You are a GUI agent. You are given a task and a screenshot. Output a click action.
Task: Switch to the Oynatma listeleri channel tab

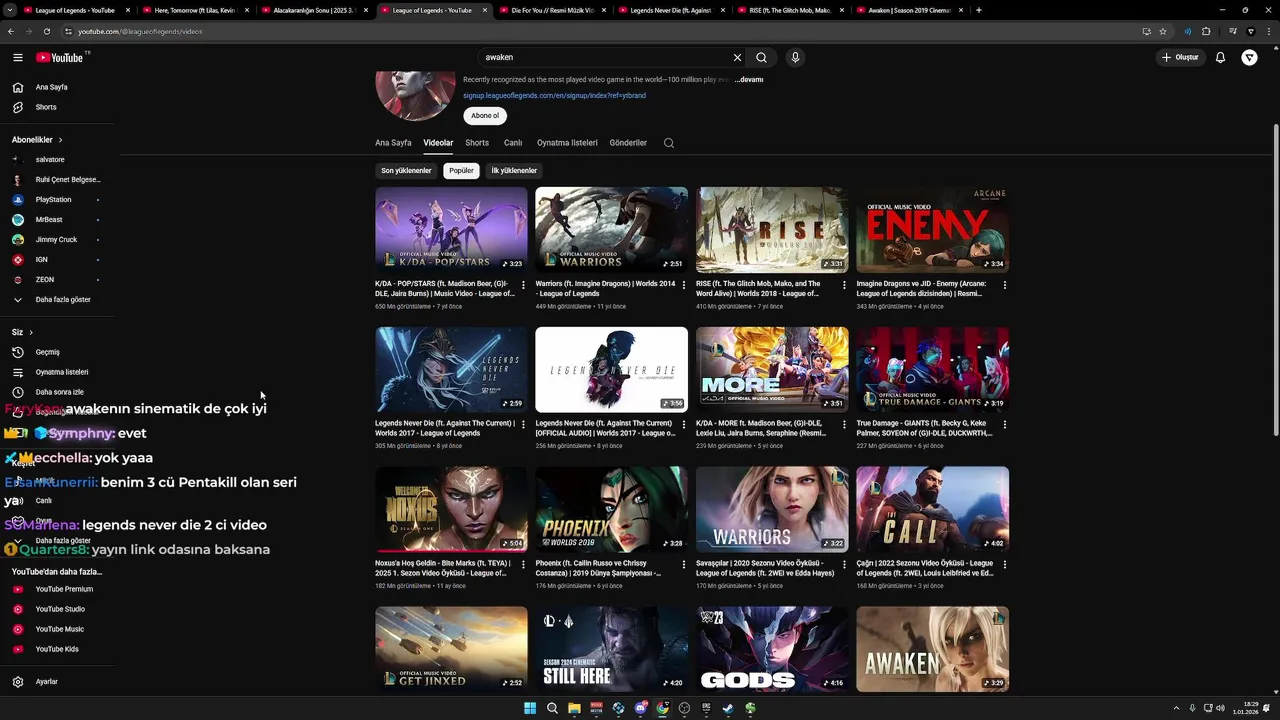pyautogui.click(x=567, y=143)
